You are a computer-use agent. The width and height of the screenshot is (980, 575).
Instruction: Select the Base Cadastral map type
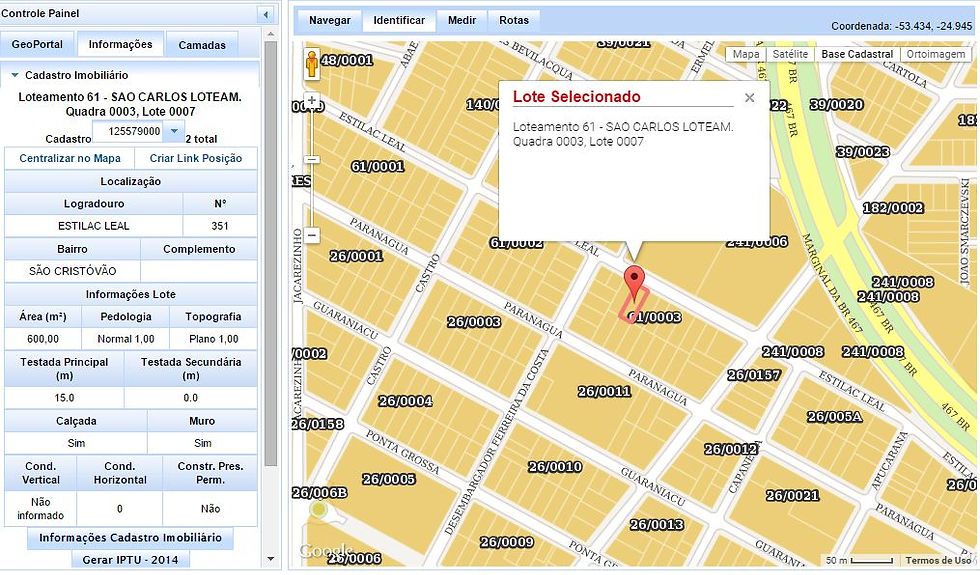[x=857, y=54]
